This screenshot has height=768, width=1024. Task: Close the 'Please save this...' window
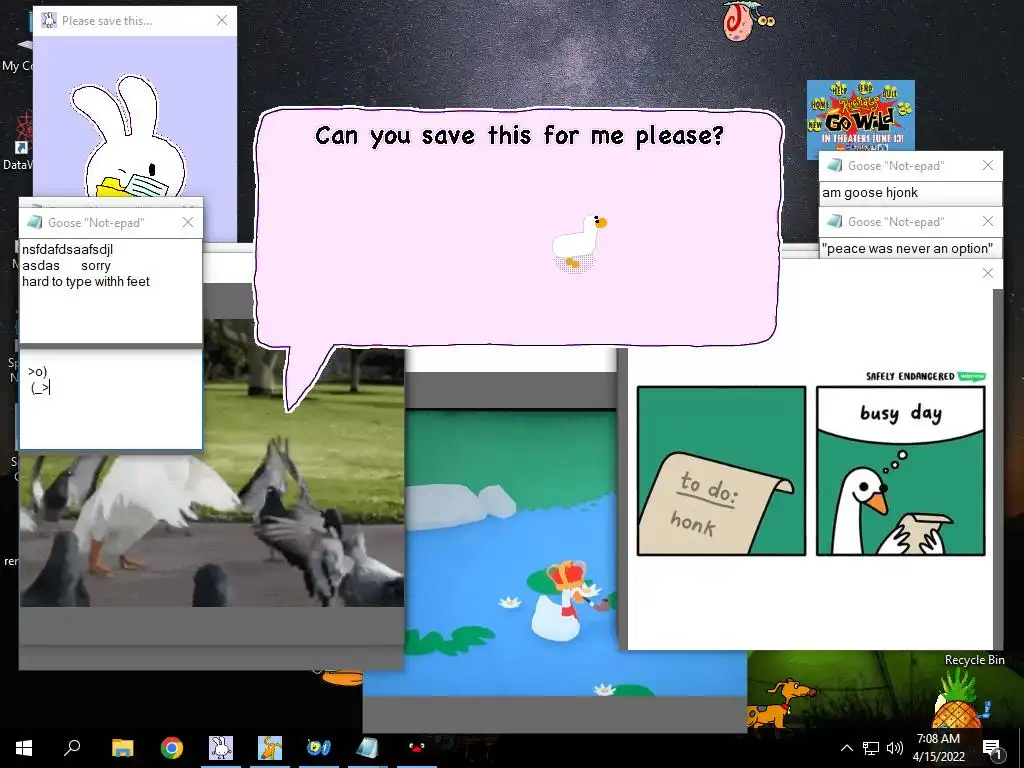click(222, 20)
